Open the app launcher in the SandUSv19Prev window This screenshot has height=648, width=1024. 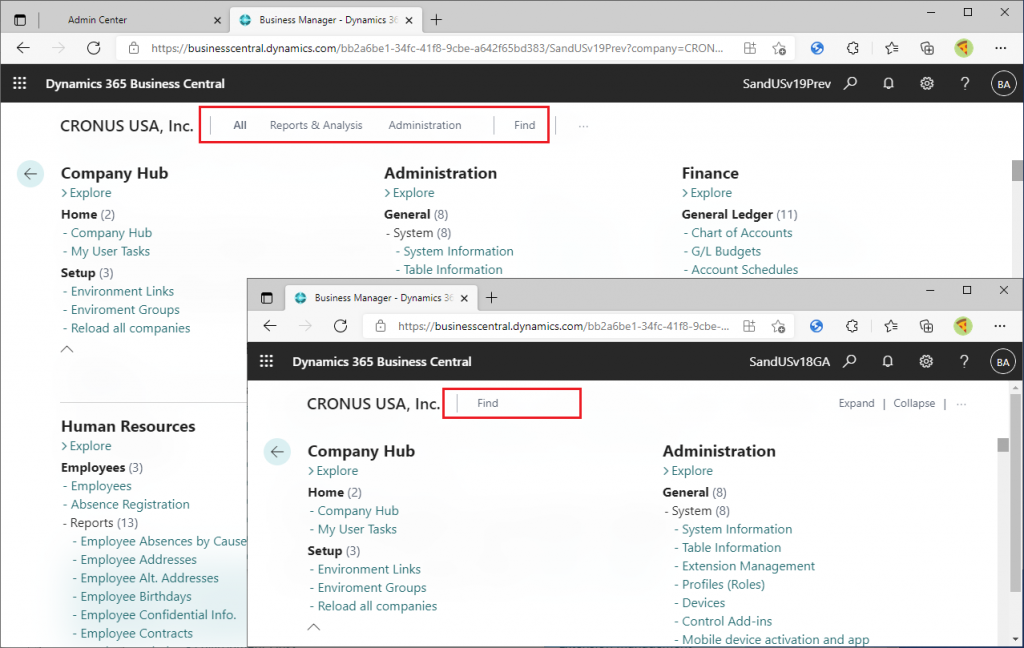coord(20,84)
